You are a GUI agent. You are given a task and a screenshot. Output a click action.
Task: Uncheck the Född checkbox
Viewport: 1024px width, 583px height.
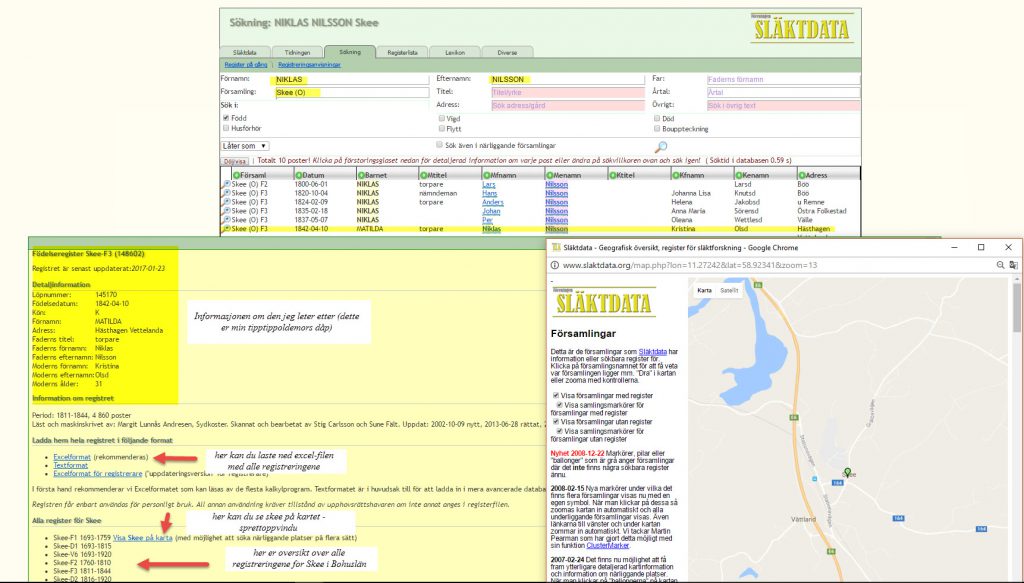(x=226, y=118)
